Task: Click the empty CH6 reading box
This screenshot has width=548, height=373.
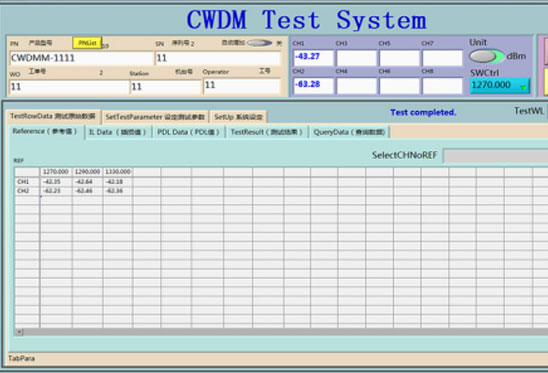Action: pos(399,86)
